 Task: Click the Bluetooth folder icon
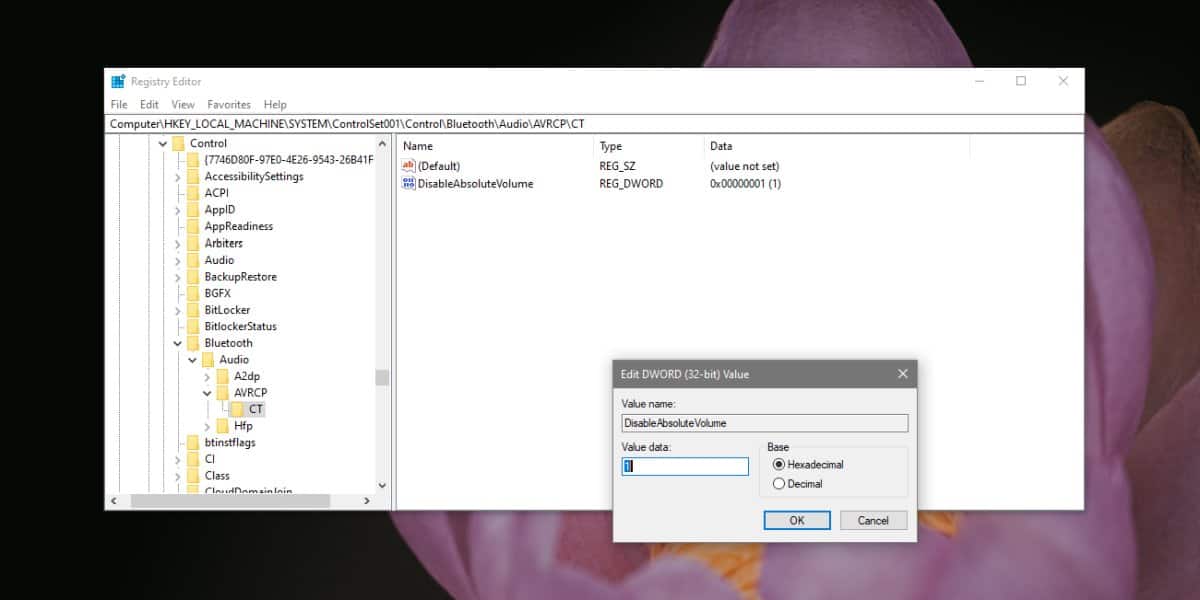[x=193, y=343]
